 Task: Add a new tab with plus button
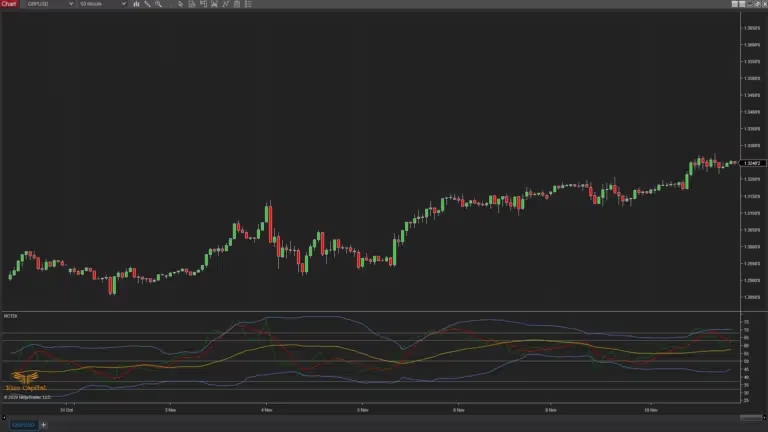click(x=43, y=425)
